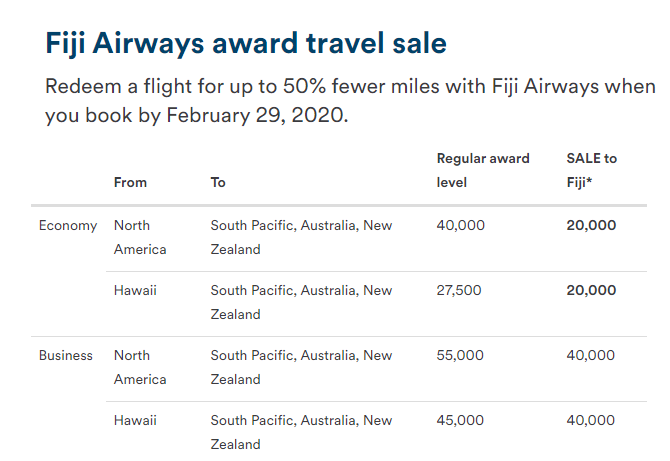Click the SALE to Fiji* column header
670x461 pixels.
(592, 170)
